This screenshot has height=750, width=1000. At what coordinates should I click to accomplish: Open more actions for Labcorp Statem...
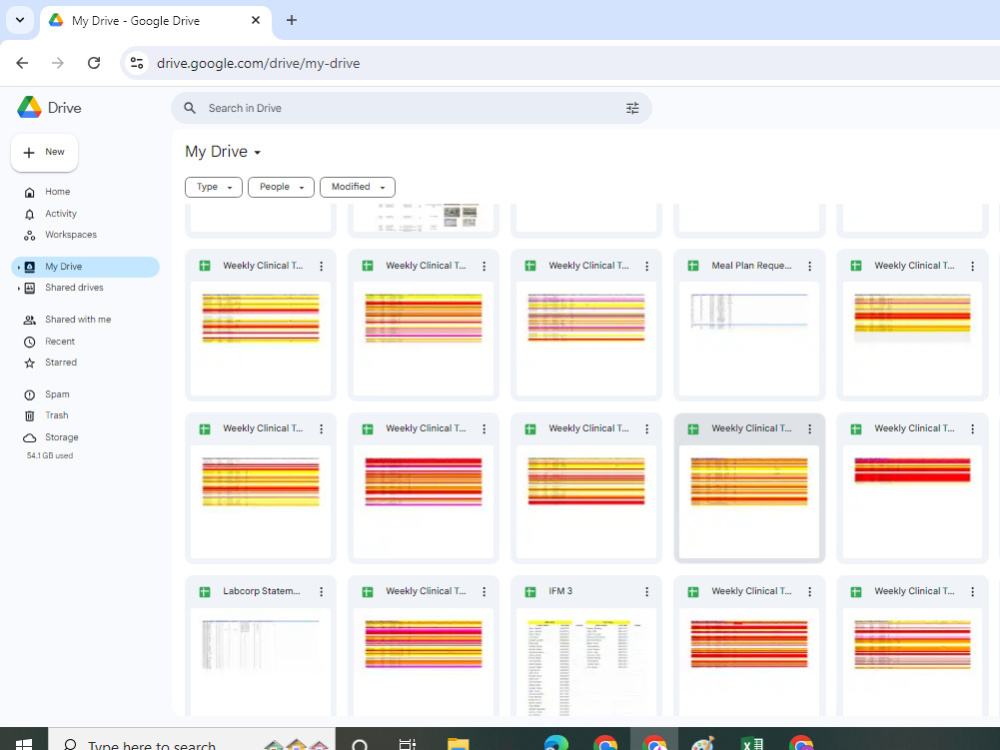click(x=321, y=592)
